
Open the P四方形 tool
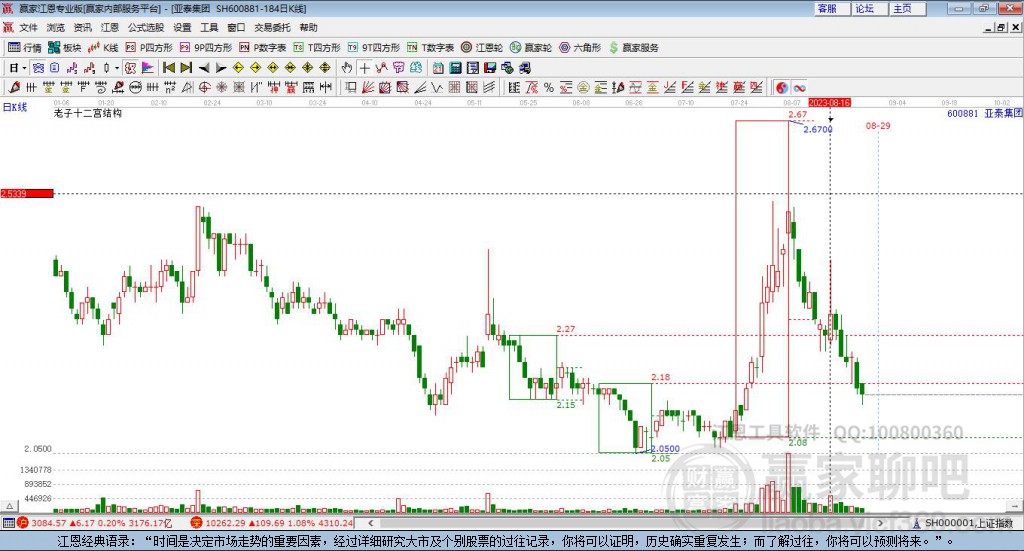tap(149, 48)
